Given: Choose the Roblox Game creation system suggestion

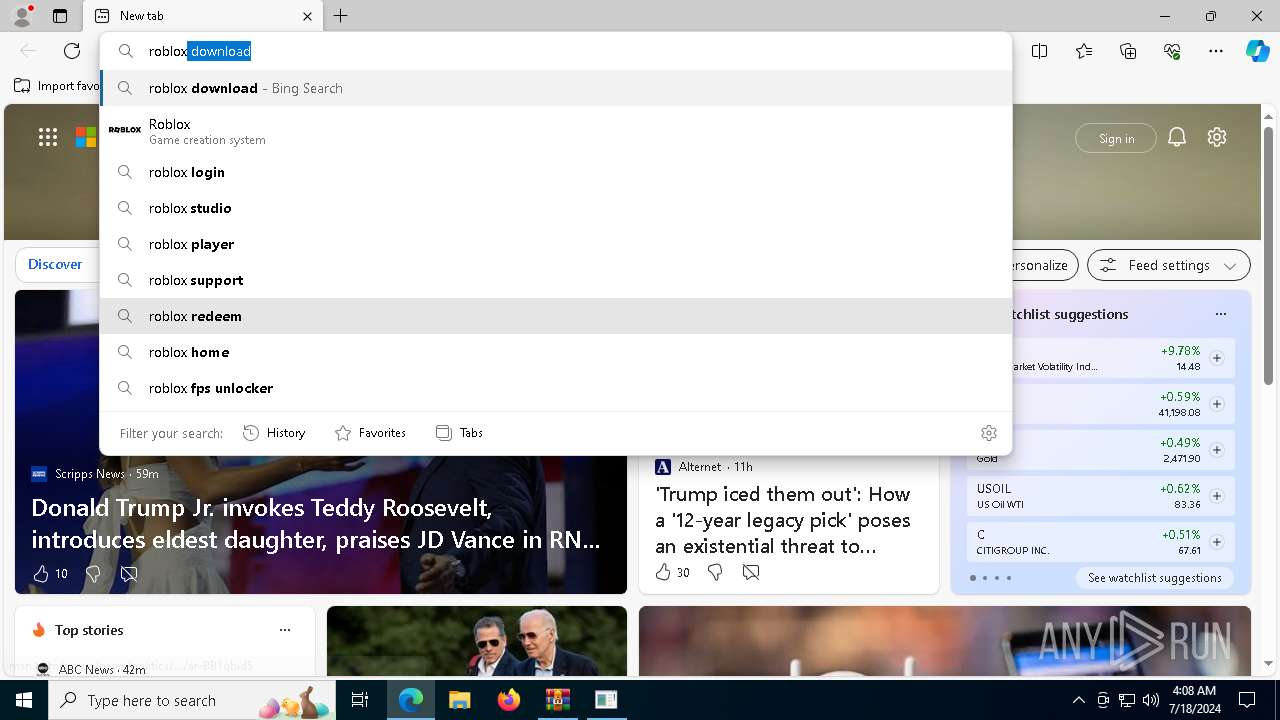Looking at the screenshot, I should click(556, 131).
